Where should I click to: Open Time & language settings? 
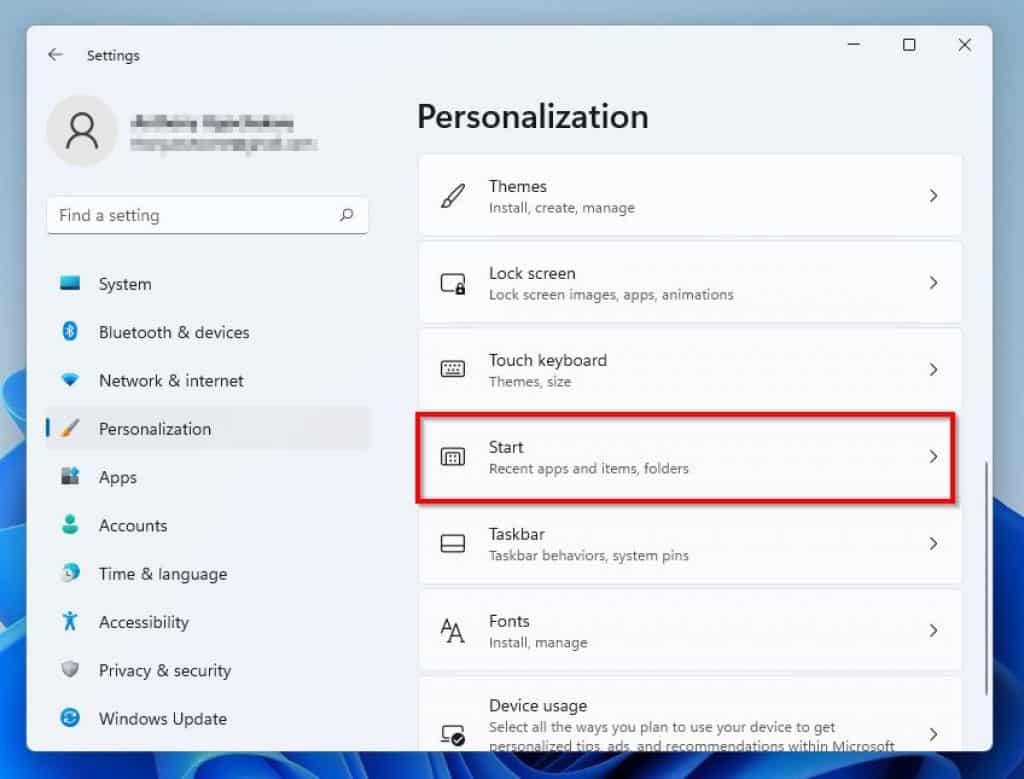coord(207,573)
